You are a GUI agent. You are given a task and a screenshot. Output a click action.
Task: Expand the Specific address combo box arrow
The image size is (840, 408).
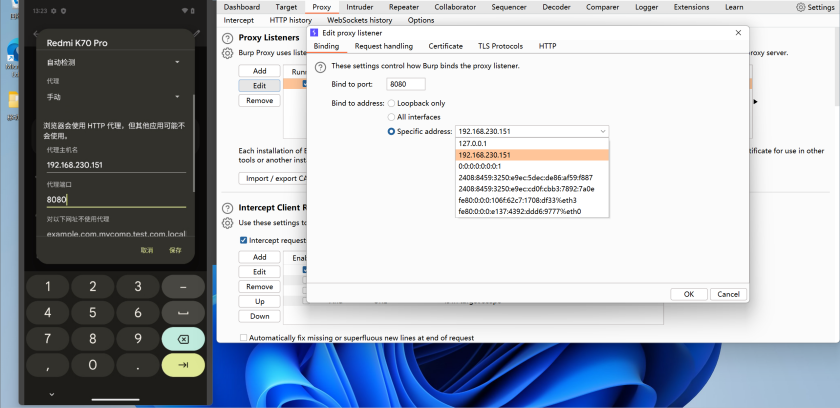pos(602,131)
